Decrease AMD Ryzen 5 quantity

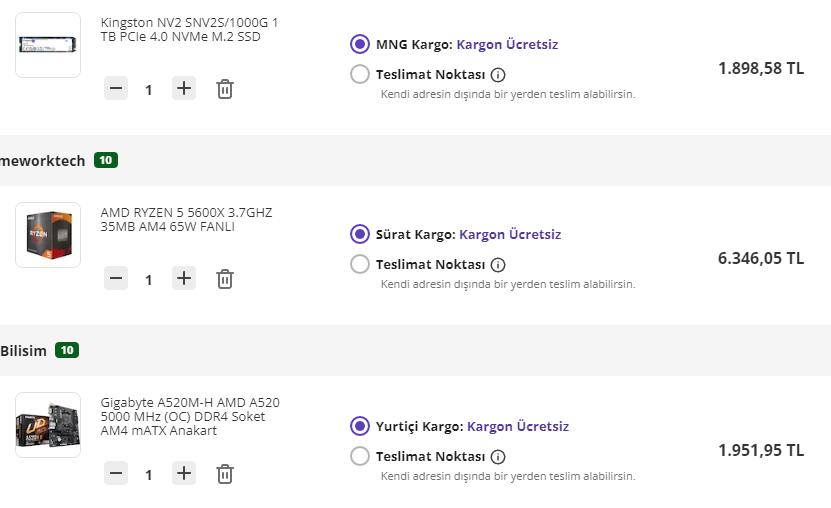pos(116,279)
